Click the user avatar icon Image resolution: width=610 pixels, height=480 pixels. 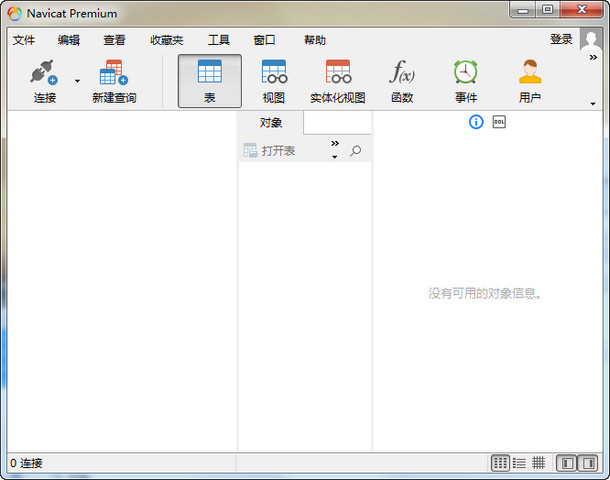[591, 39]
